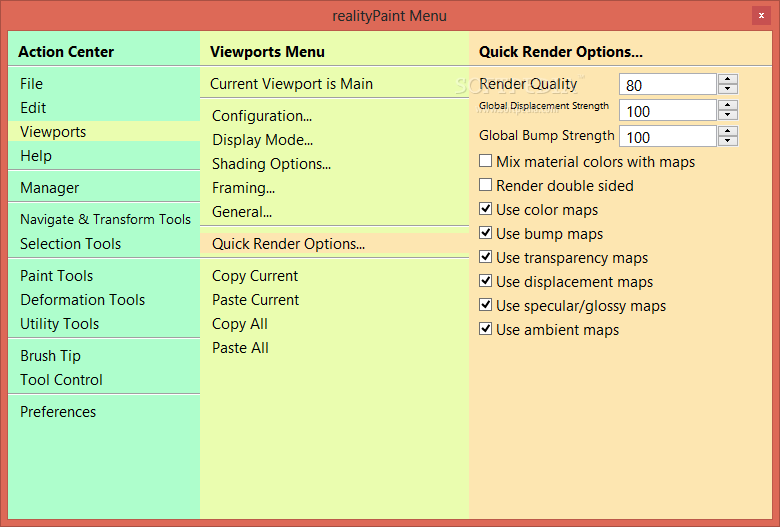Click the Render Quality value field
The height and width of the screenshot is (527, 780).
(668, 85)
